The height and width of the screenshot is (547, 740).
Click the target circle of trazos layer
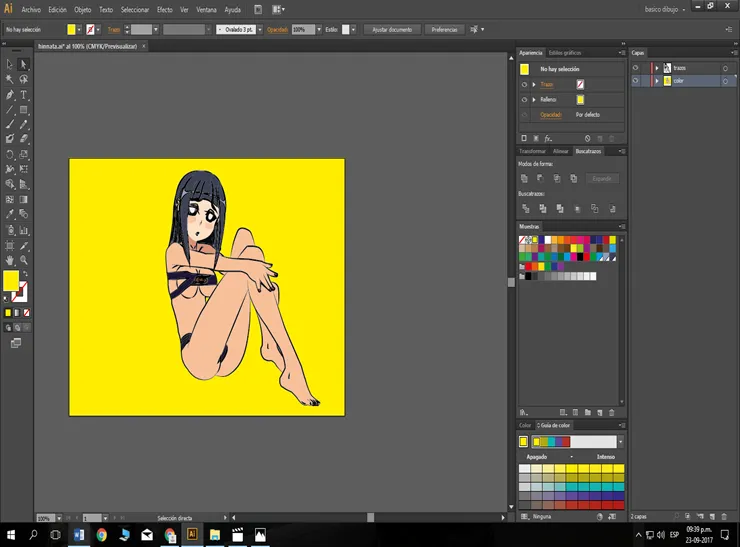click(725, 68)
